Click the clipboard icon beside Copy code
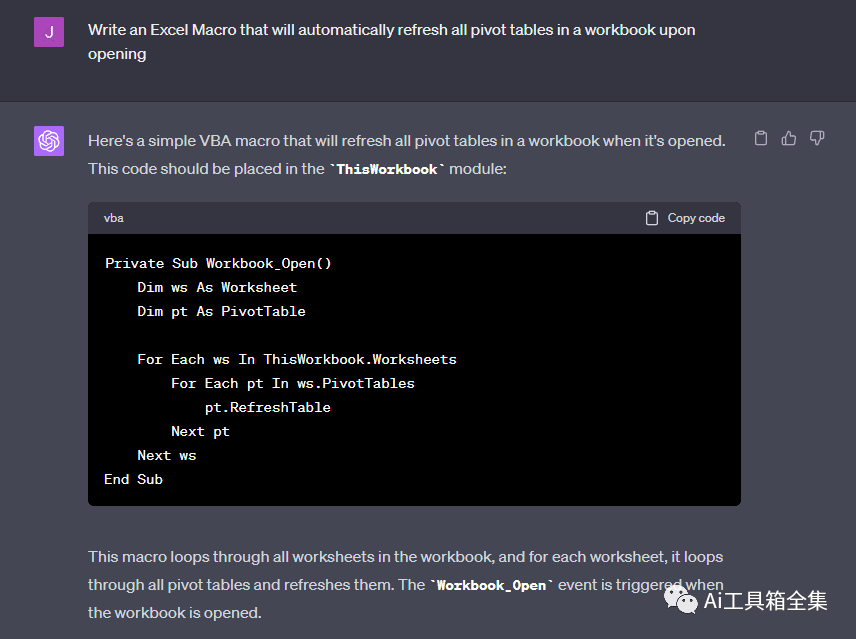This screenshot has height=639, width=856. 652,218
